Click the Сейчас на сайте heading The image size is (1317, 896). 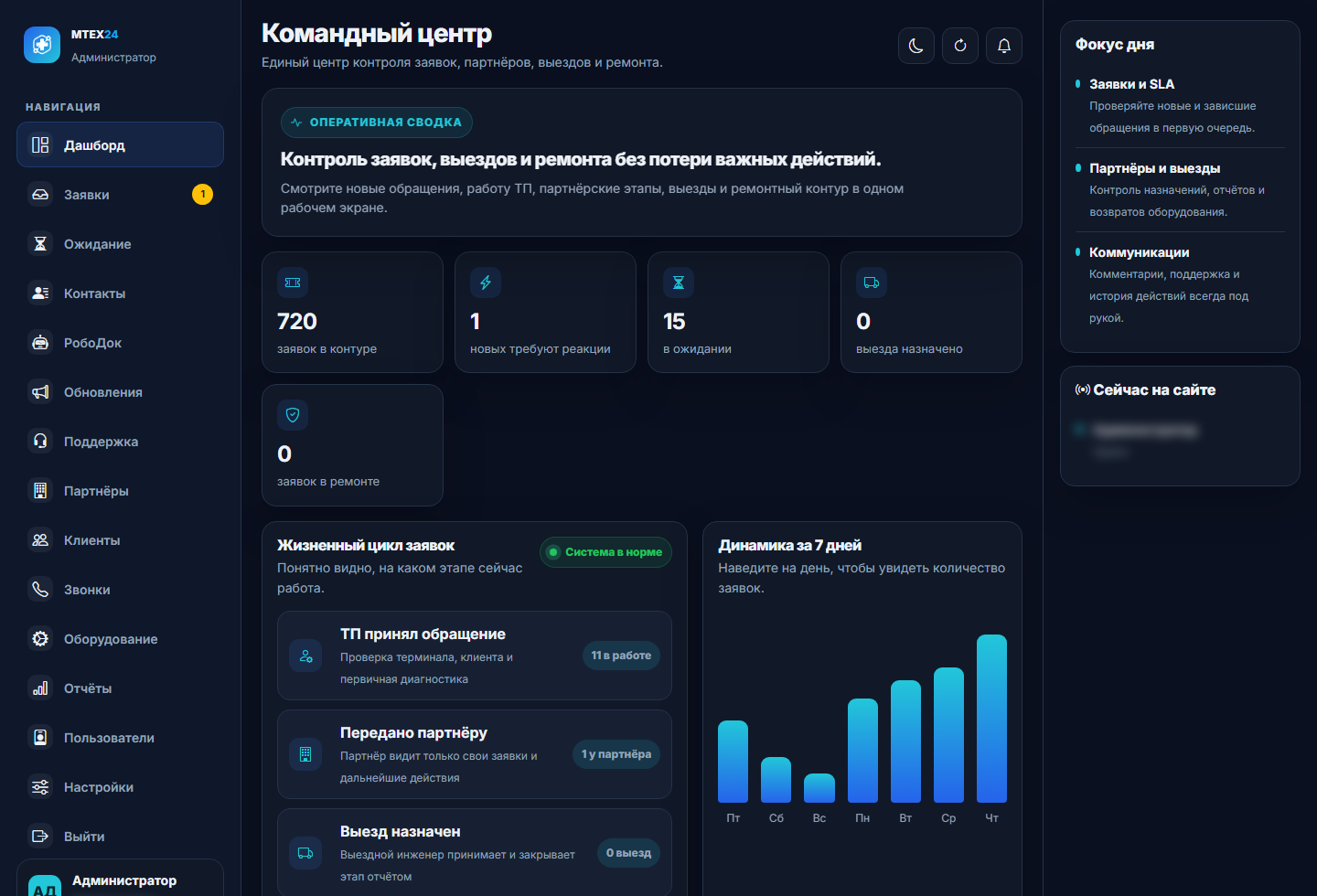click(x=1154, y=389)
